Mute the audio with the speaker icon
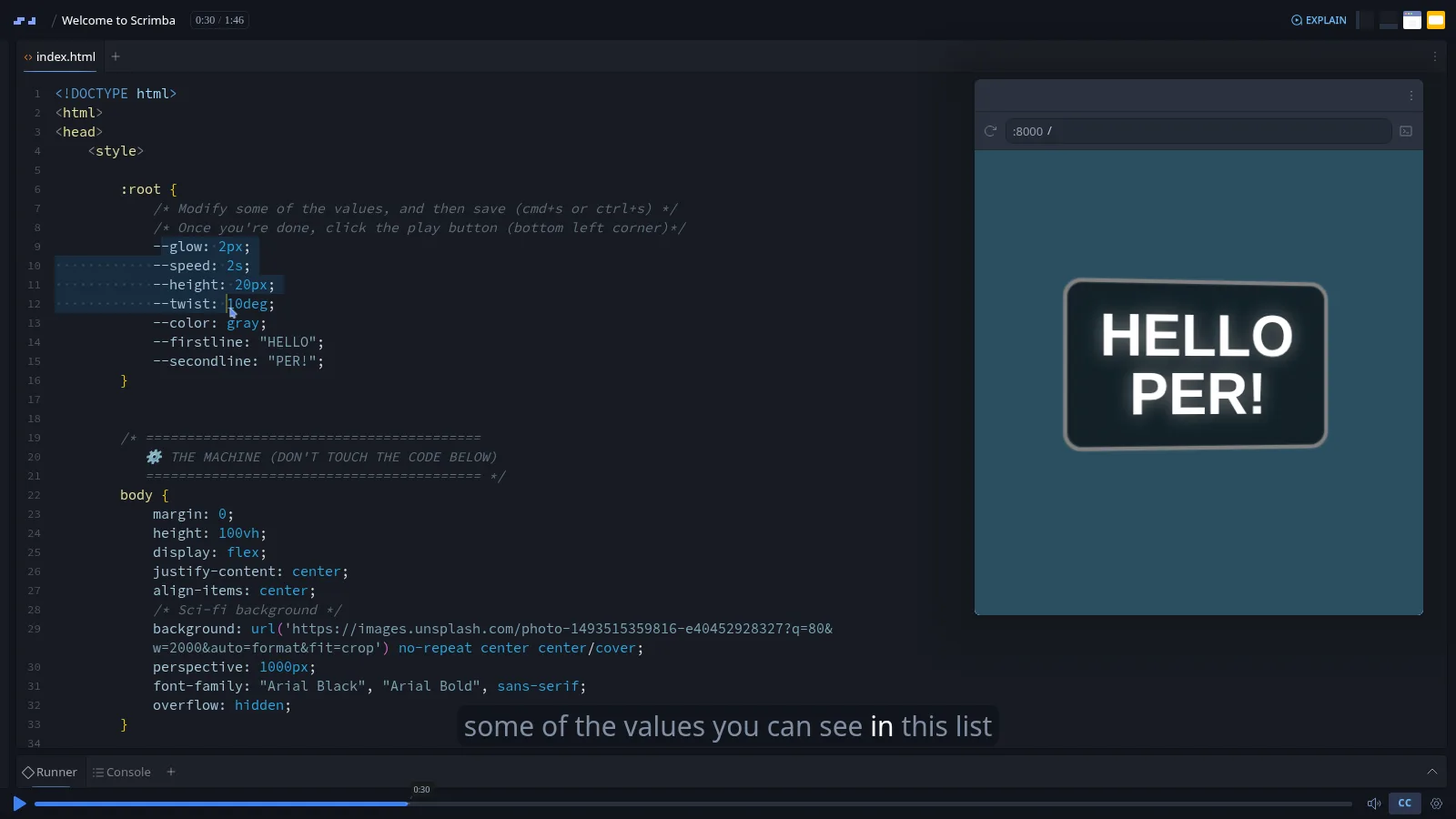The height and width of the screenshot is (819, 1456). click(x=1374, y=804)
